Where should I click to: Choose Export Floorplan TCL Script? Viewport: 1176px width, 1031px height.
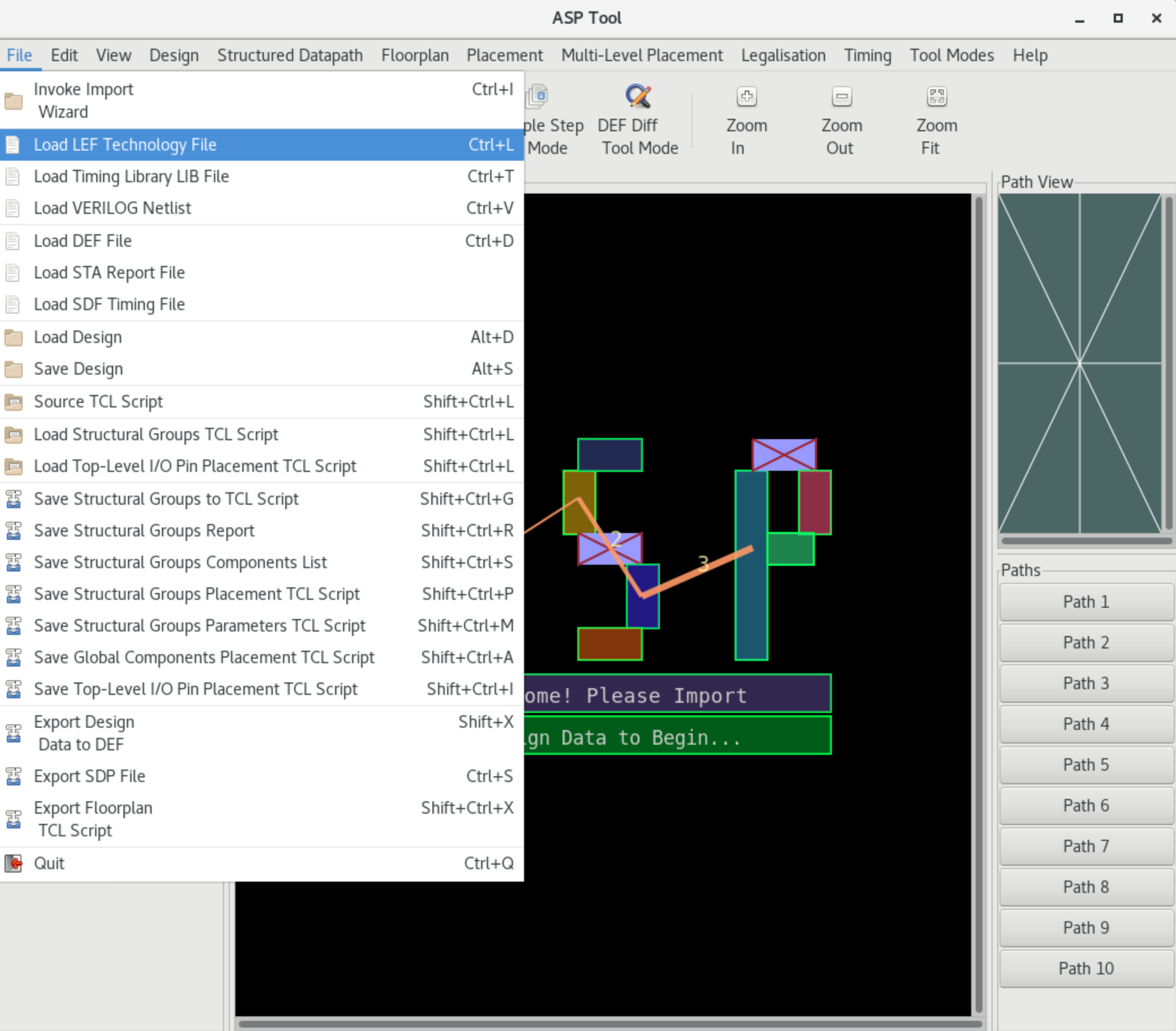[x=262, y=819]
